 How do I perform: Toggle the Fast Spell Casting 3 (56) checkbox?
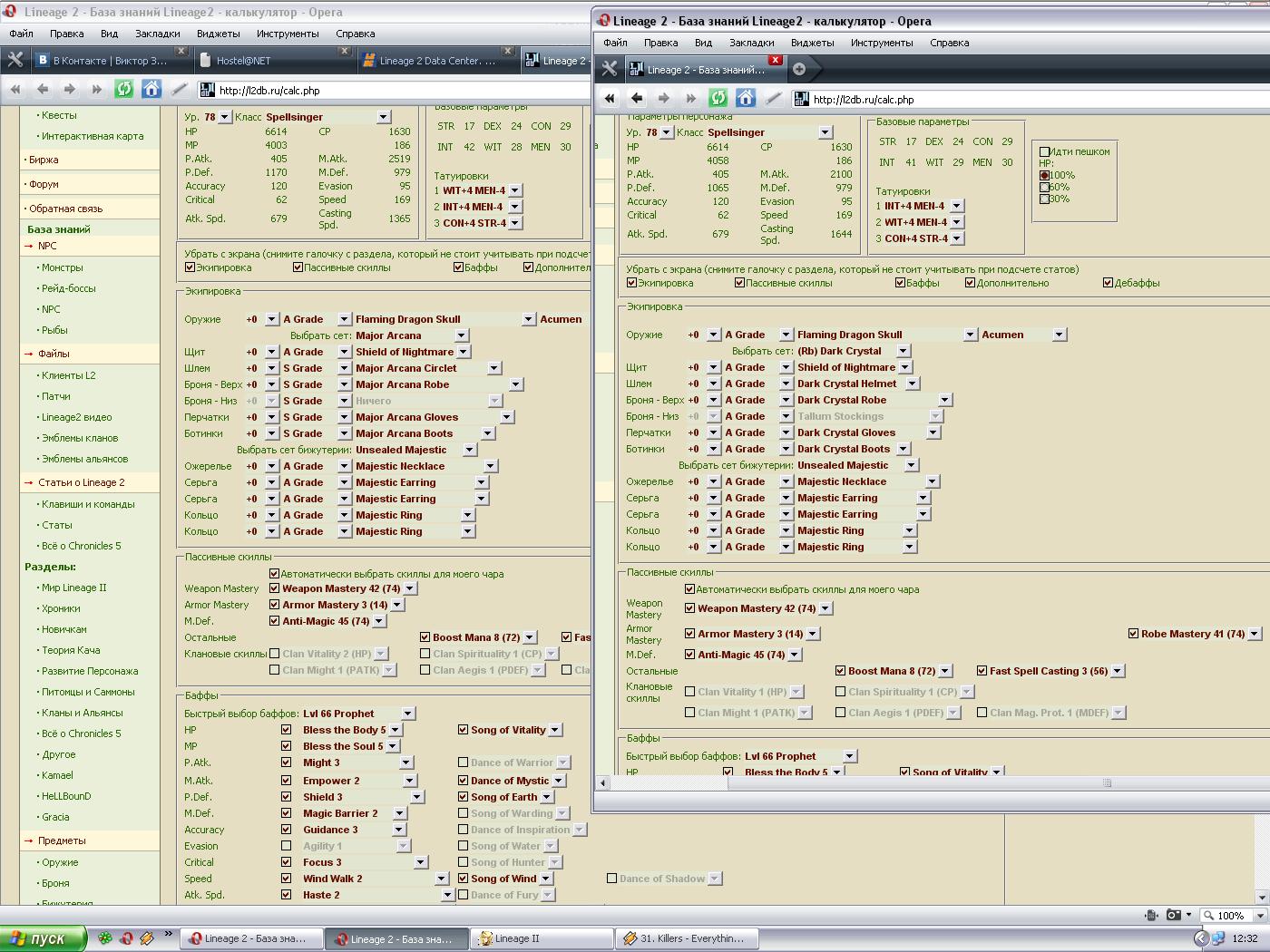tap(982, 671)
